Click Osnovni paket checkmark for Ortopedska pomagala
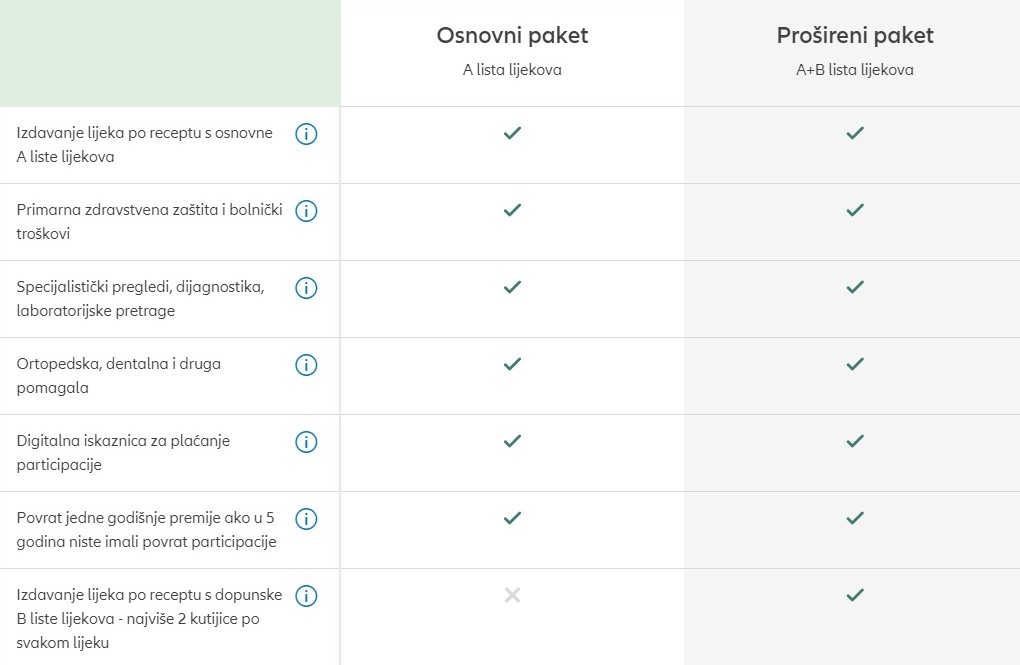 tap(512, 364)
